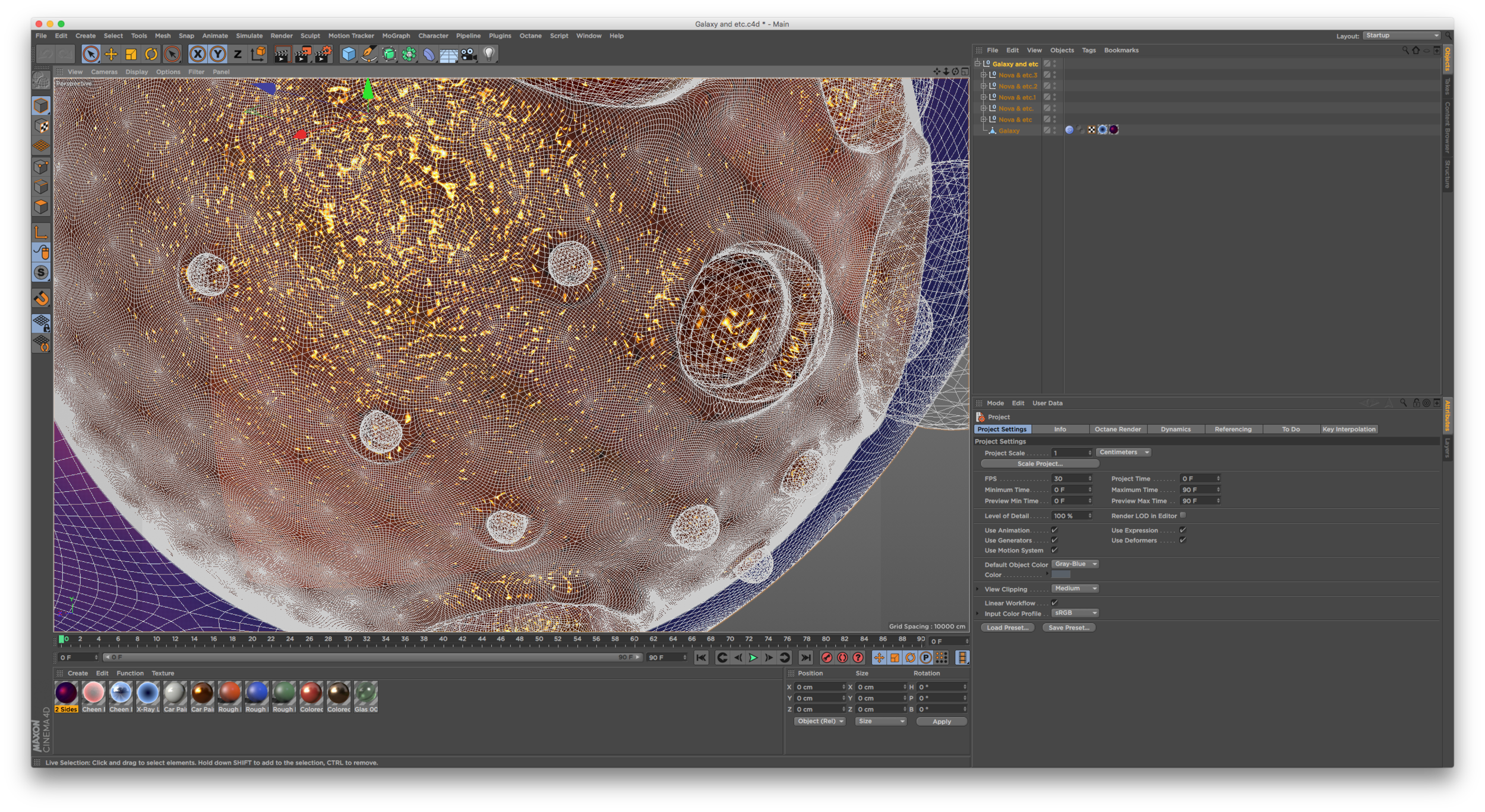Screen dimensions: 1485x812
Task: Select the Rotate tool icon
Action: (151, 55)
